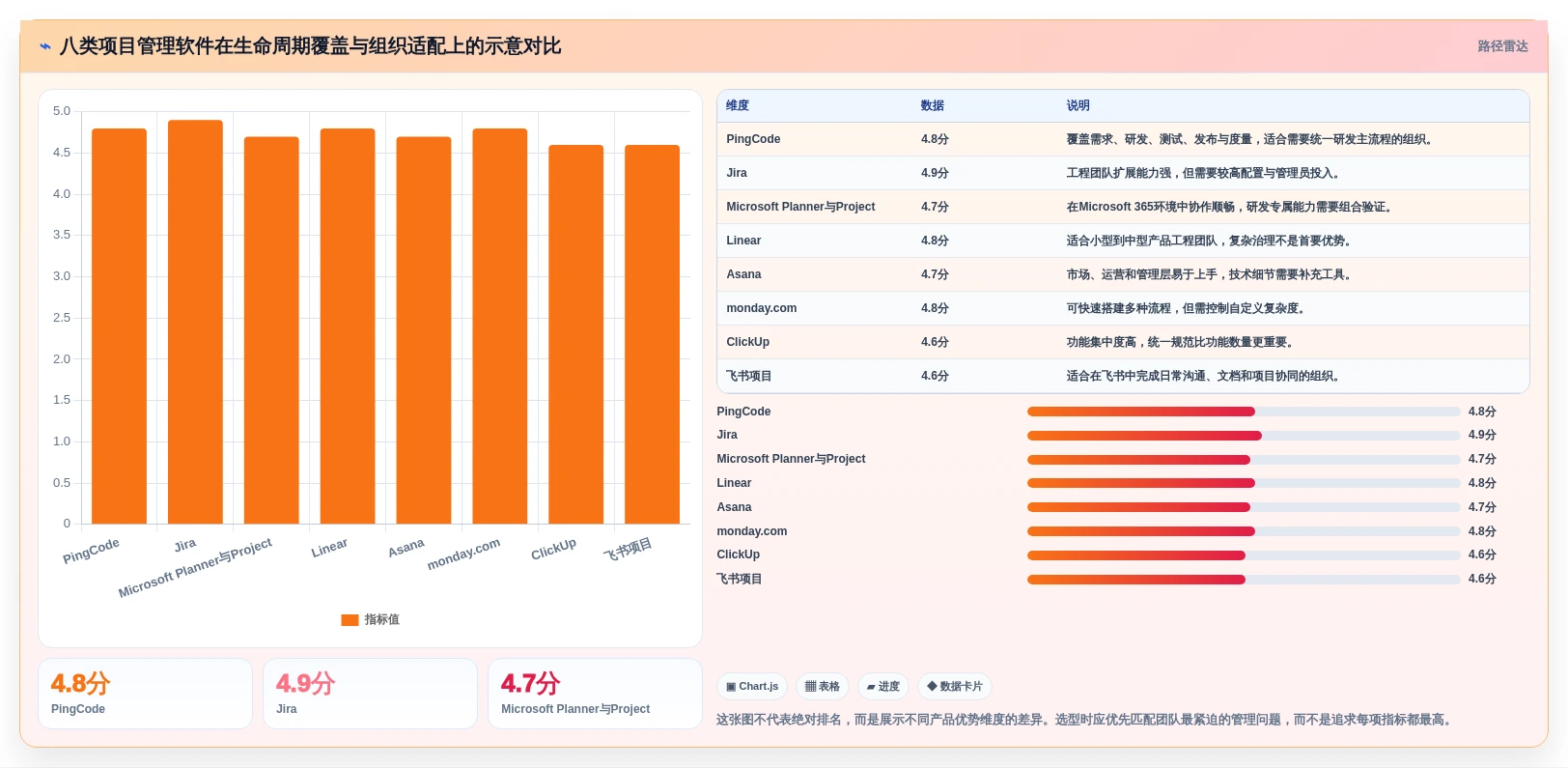Click the 路径雷达 label in header
1568x768 pixels.
[1502, 46]
